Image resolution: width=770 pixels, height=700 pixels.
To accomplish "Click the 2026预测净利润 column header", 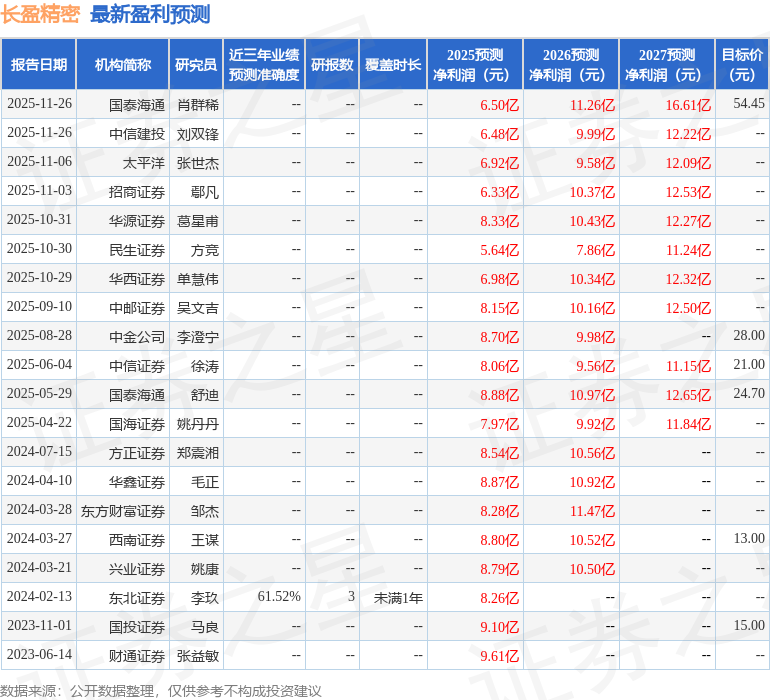I will tap(571, 65).
